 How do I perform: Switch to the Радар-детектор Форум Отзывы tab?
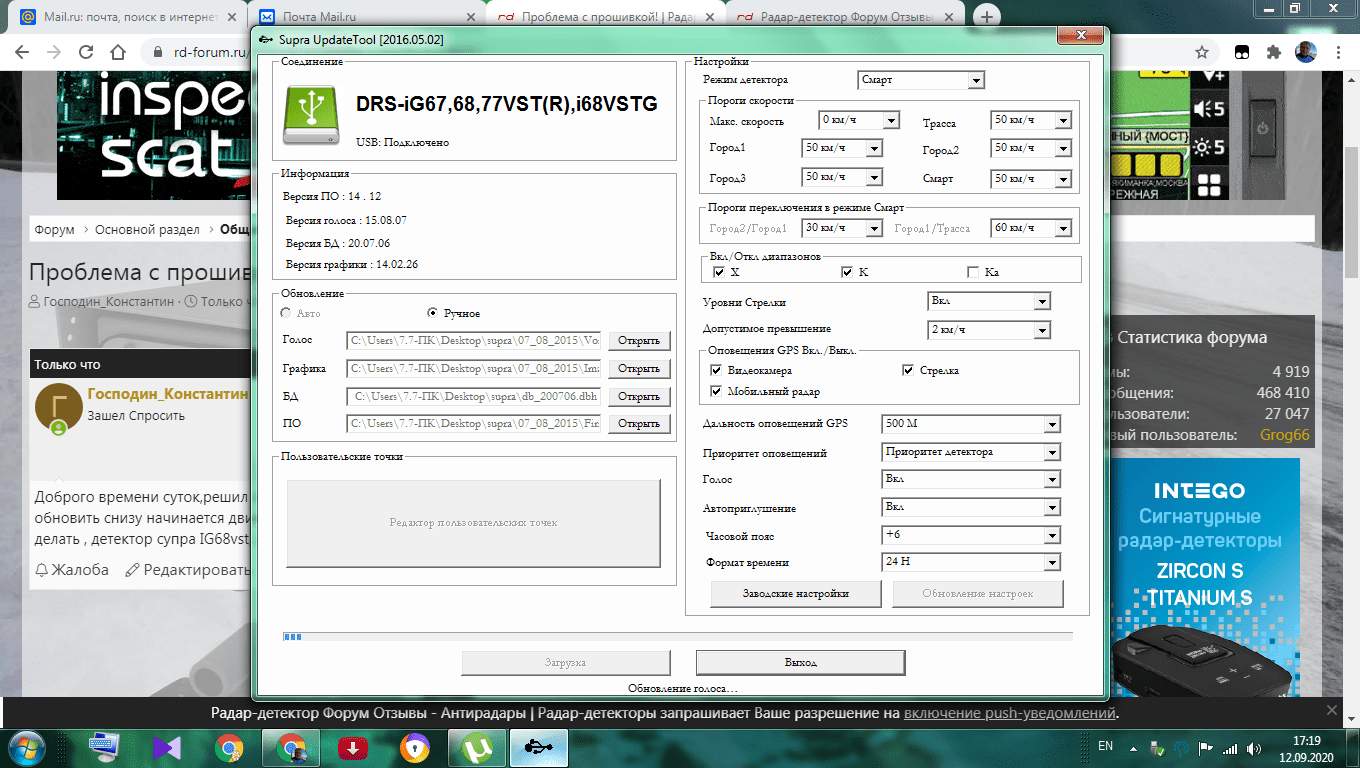tap(845, 17)
